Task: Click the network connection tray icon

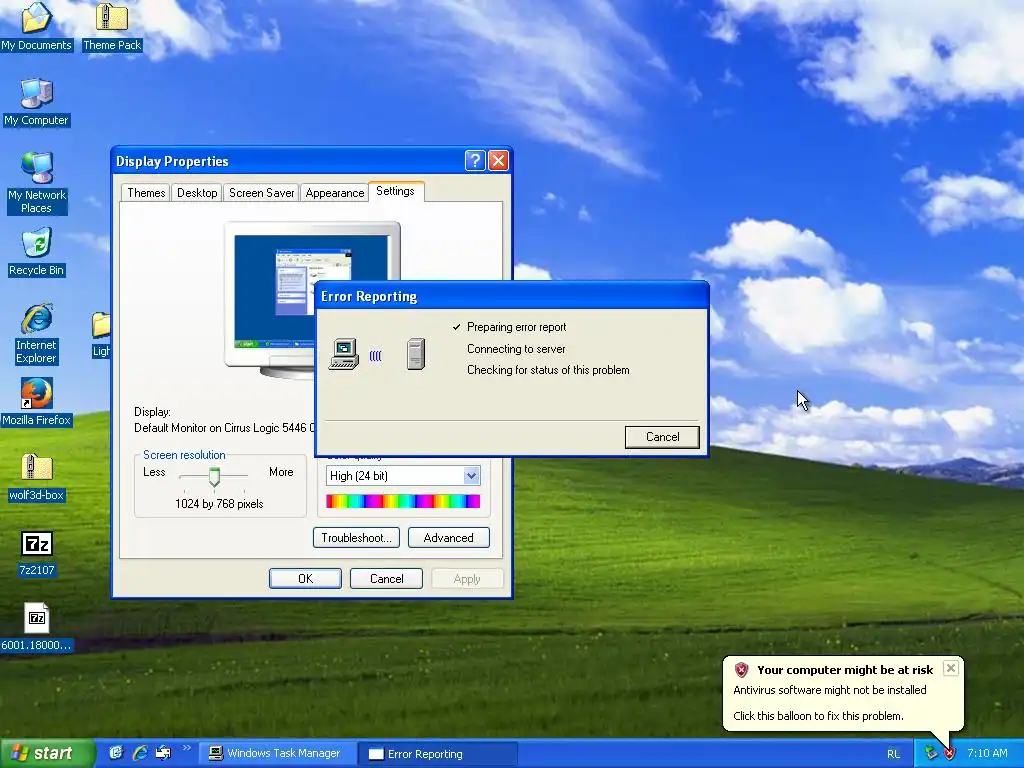Action: 931,754
